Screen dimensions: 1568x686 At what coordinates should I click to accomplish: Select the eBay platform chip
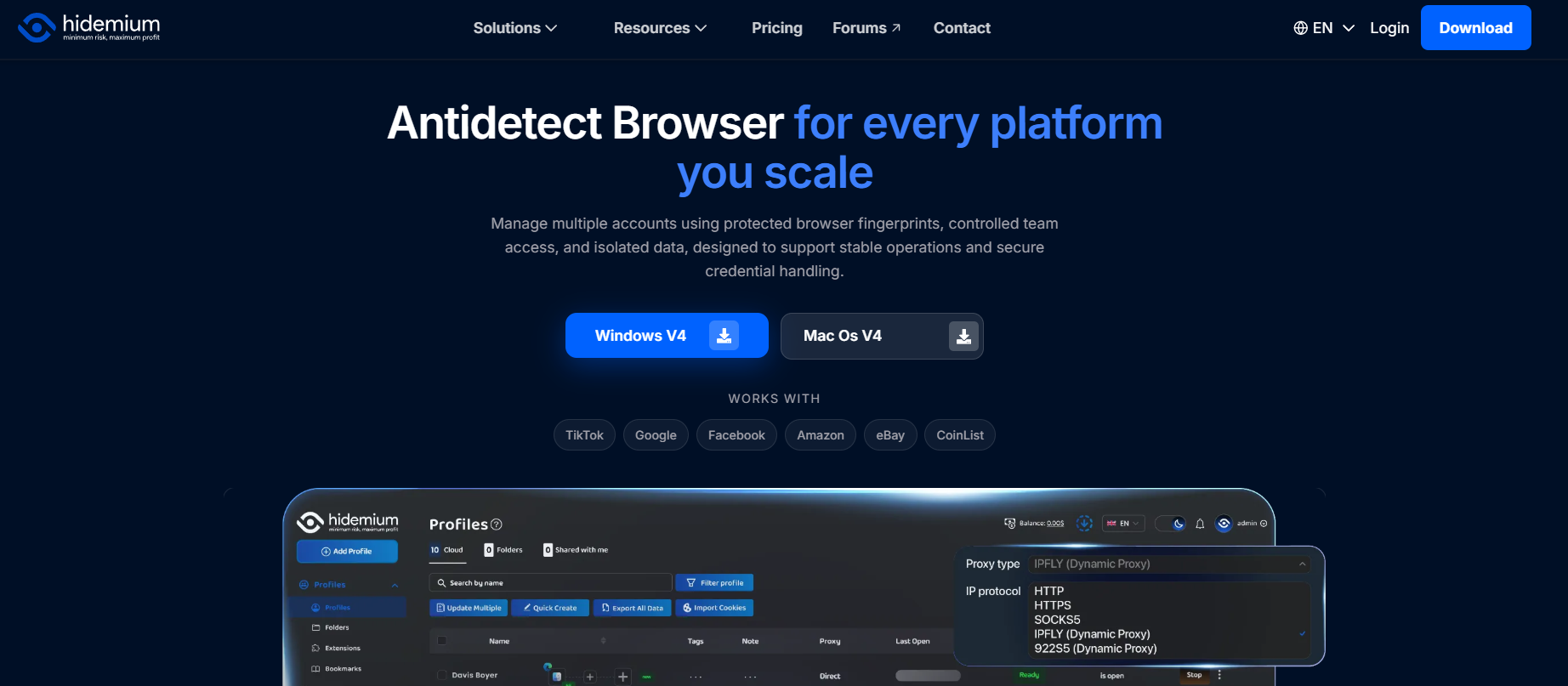890,435
